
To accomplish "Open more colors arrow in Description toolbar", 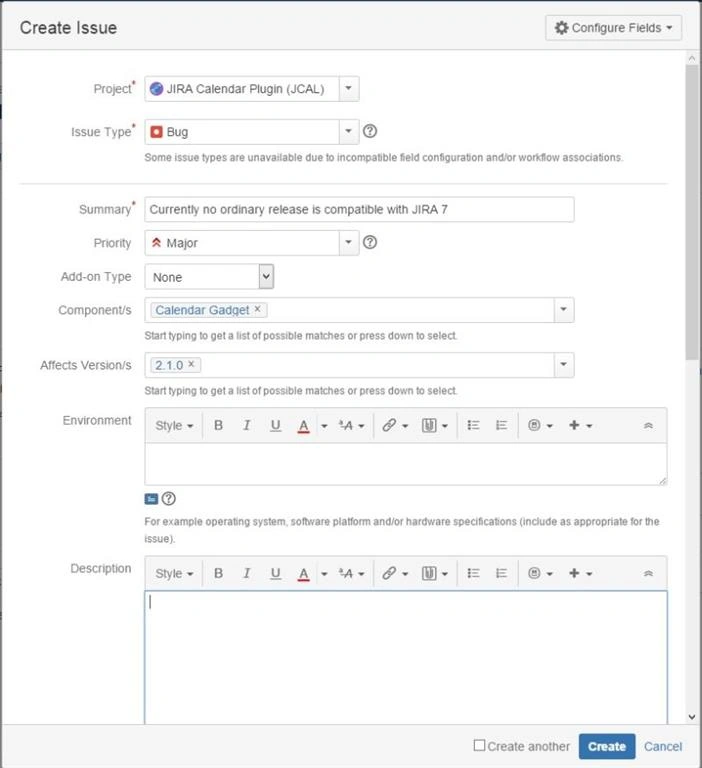I will (x=324, y=574).
